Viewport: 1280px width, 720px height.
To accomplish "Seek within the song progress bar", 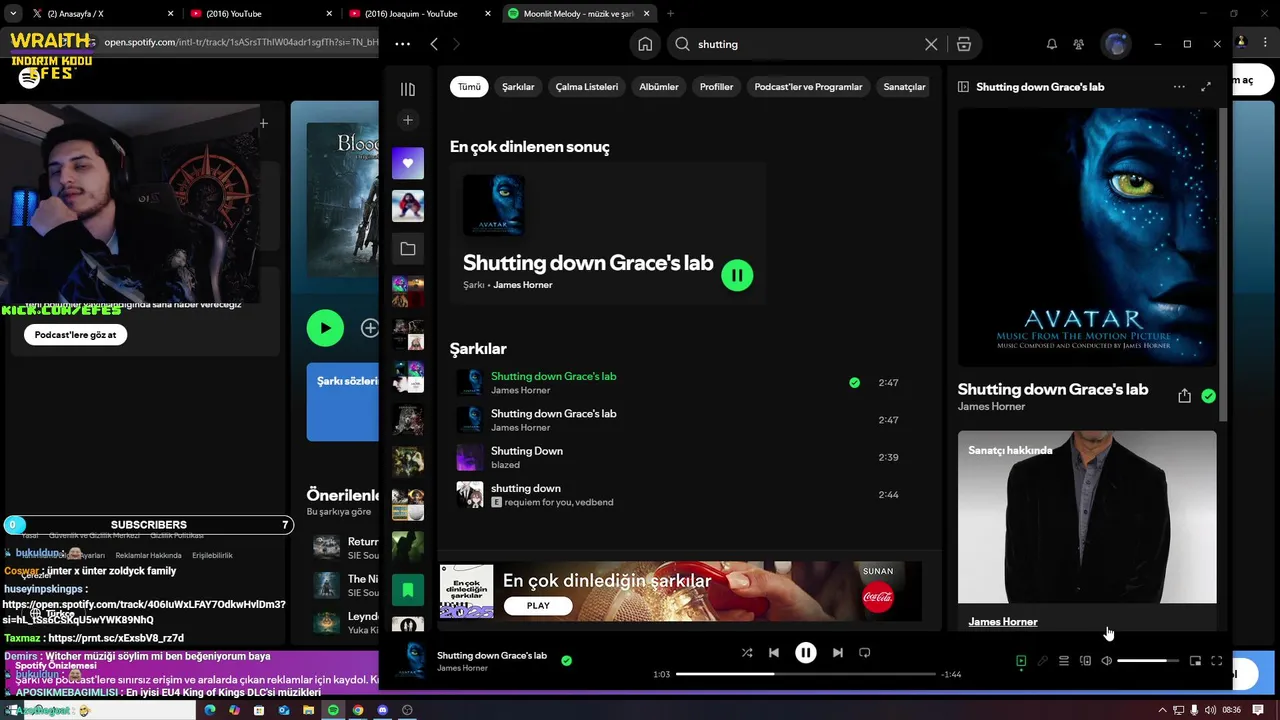I will point(806,674).
